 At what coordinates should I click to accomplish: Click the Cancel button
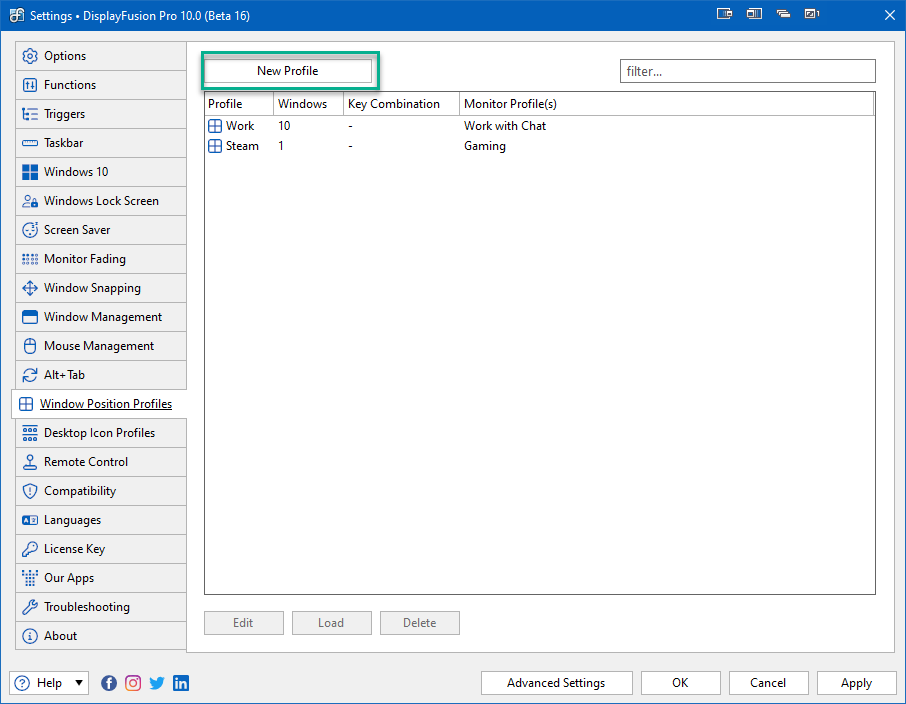pyautogui.click(x=768, y=683)
